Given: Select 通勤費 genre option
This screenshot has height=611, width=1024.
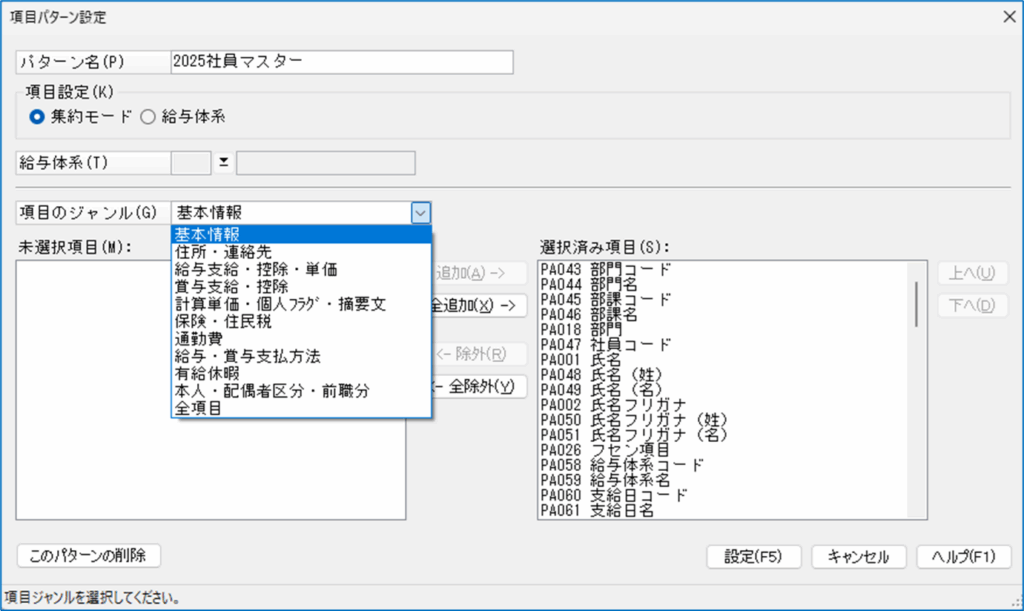Looking at the screenshot, I should 199,338.
